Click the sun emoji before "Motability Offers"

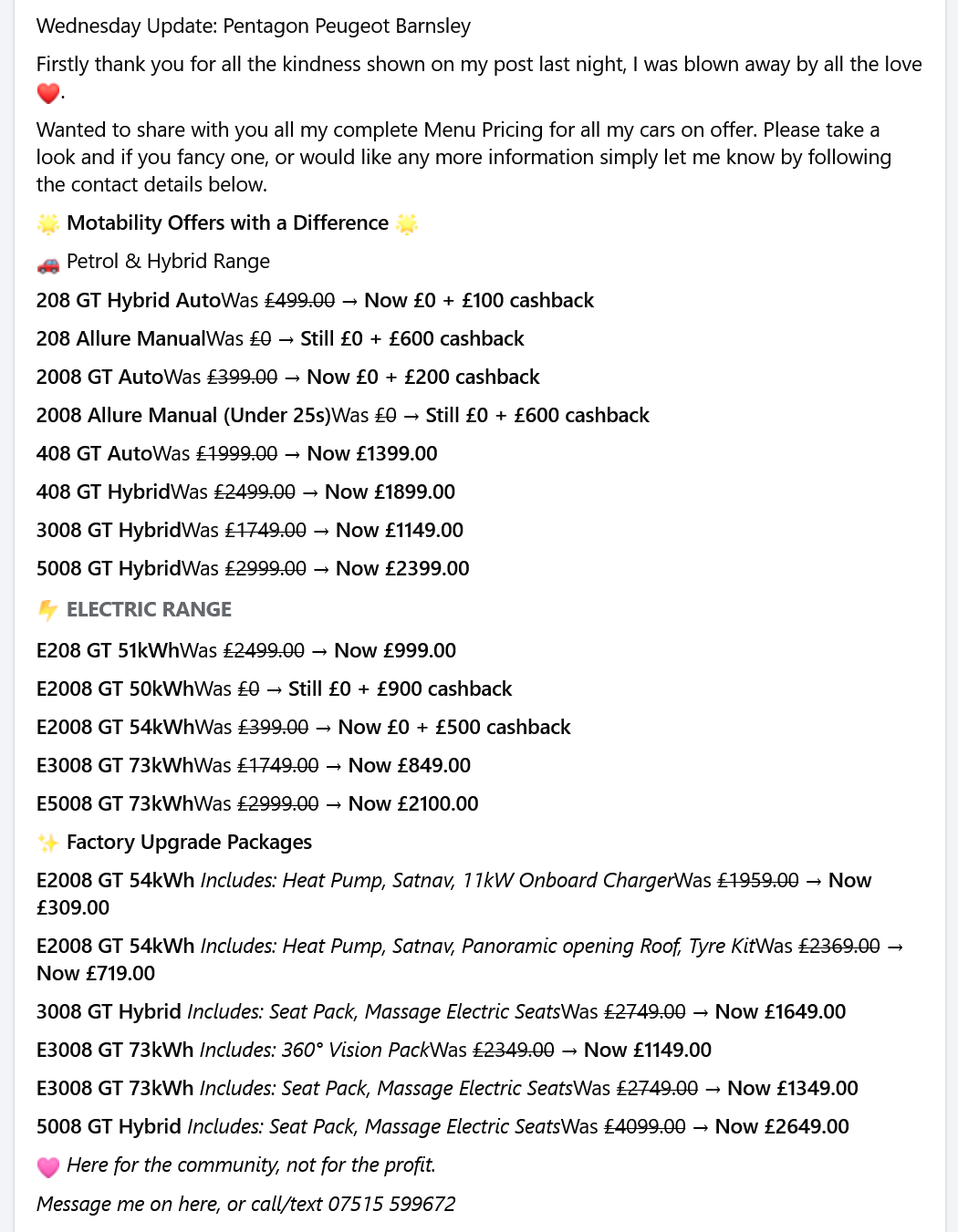point(47,223)
